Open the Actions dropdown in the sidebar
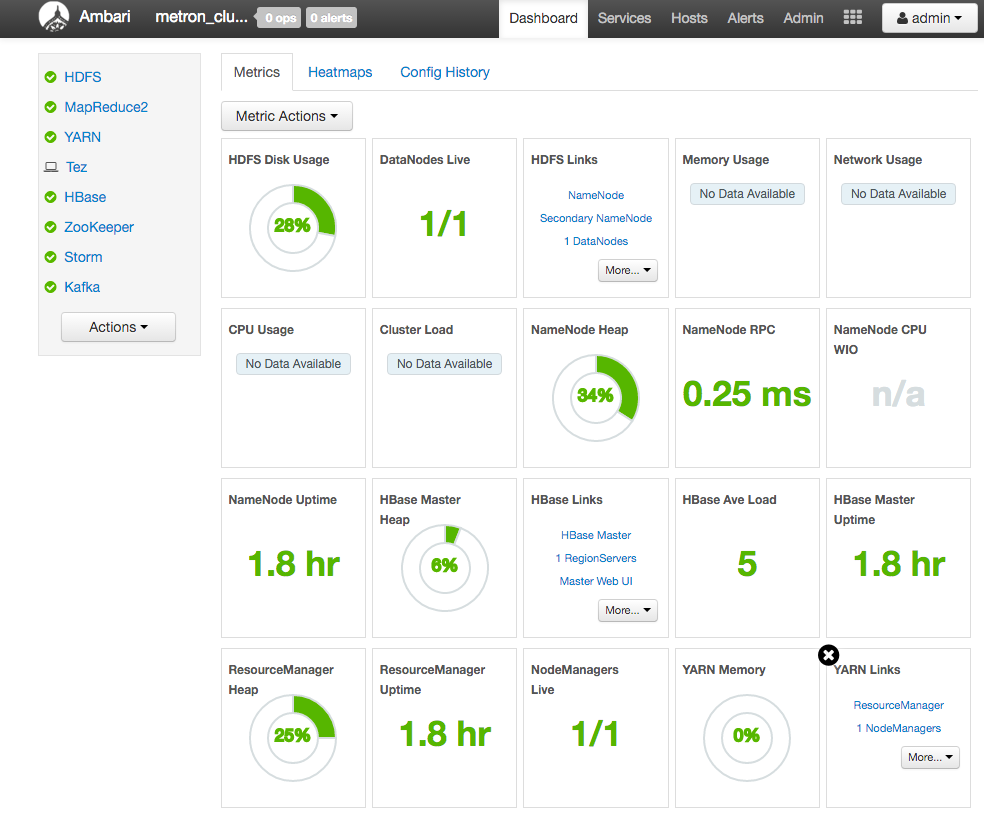 click(118, 327)
